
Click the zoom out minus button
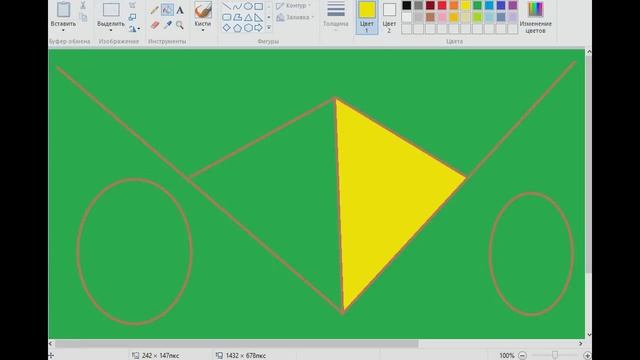[522, 356]
